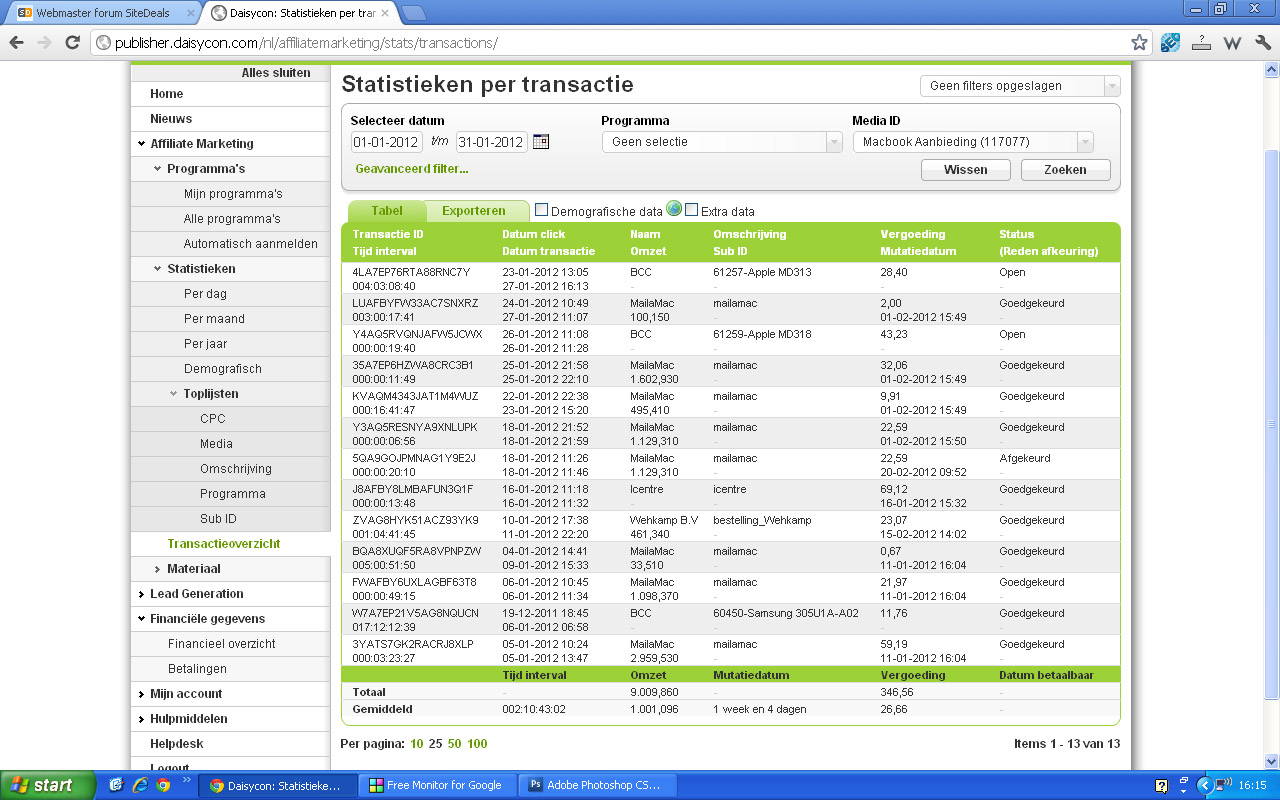Collapse the Programma's submenu
Viewport: 1280px width, 800px height.
coord(158,169)
